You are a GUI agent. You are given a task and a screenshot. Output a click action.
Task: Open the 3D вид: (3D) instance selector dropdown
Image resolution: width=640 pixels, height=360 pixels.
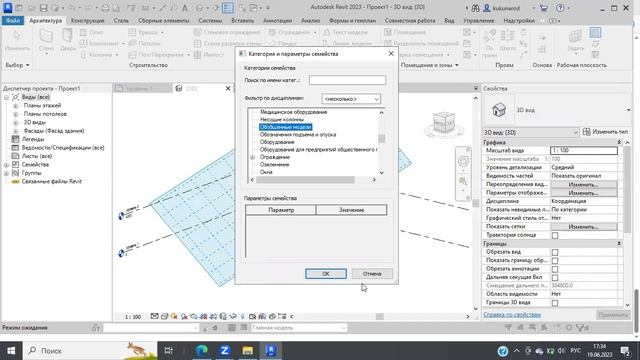(x=530, y=132)
